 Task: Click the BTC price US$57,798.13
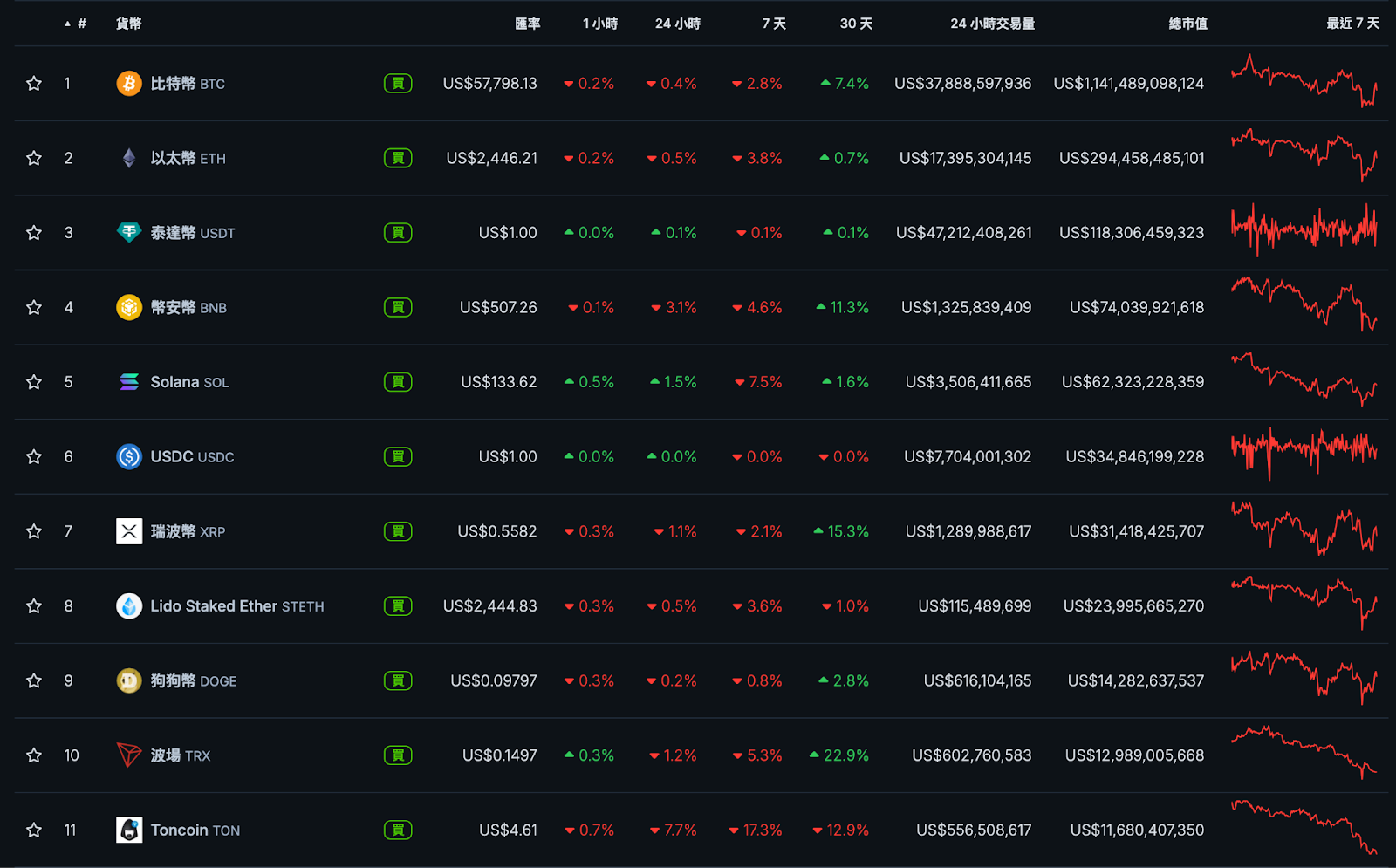(489, 84)
